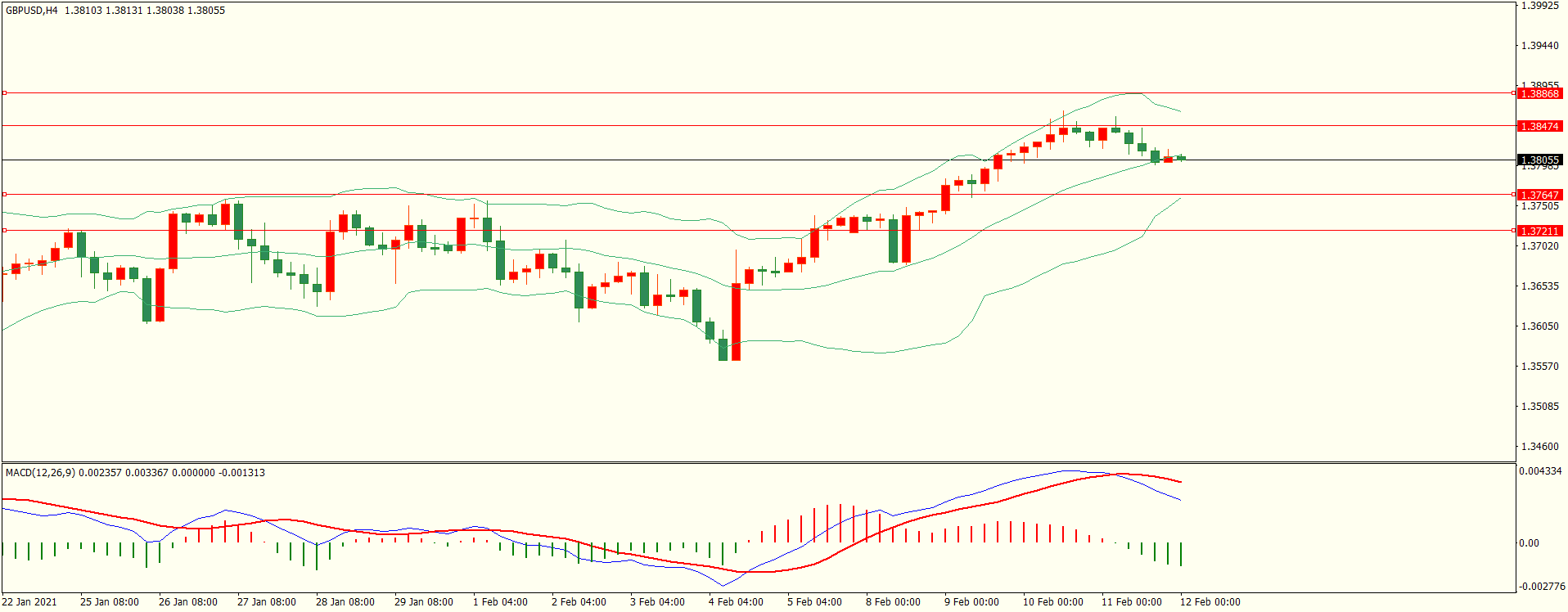This screenshot has height=612, width=1568.
Task: Click the 22 Jan 2021 date label
Action: click(29, 602)
